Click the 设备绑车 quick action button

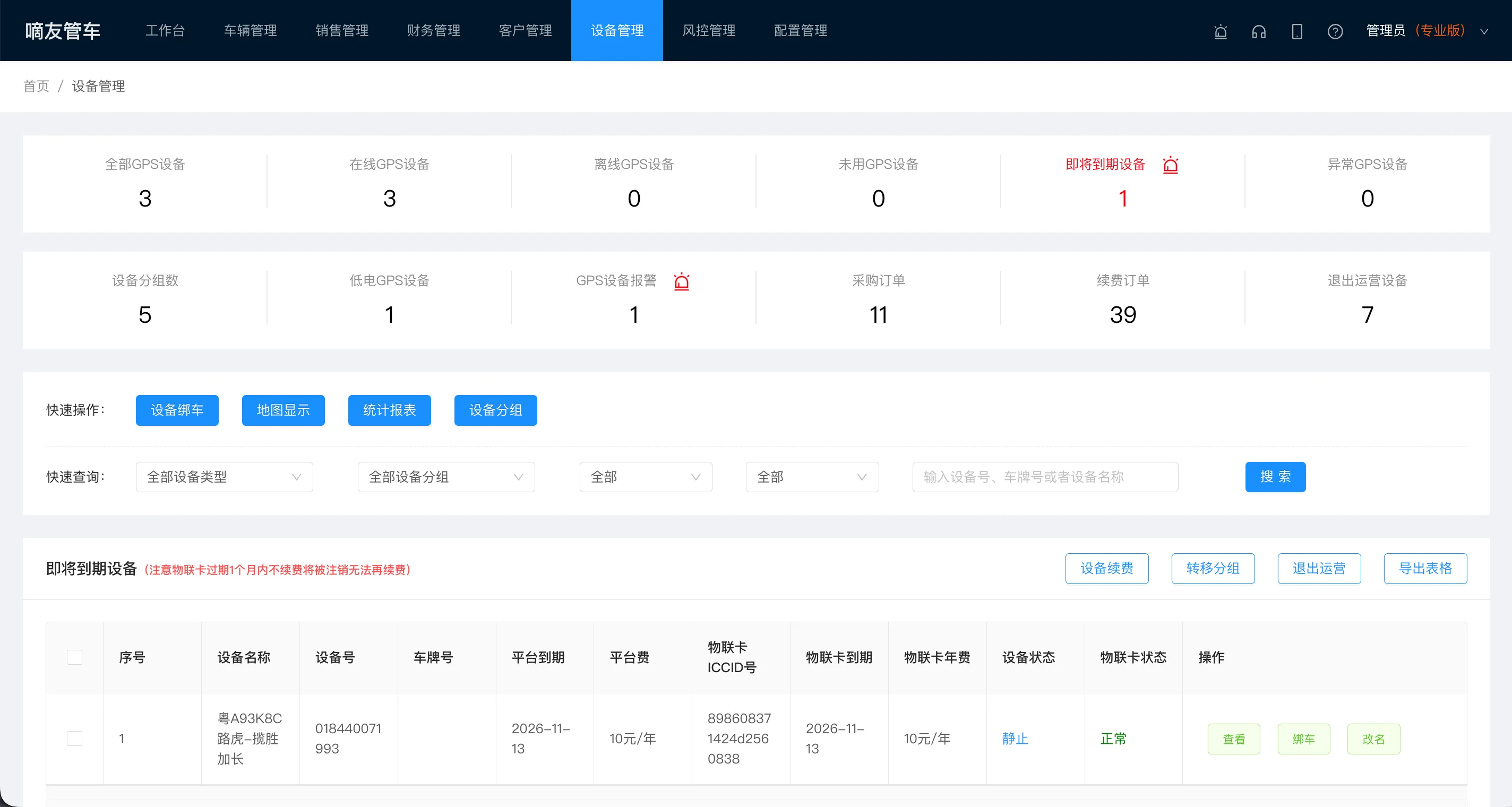click(x=177, y=410)
